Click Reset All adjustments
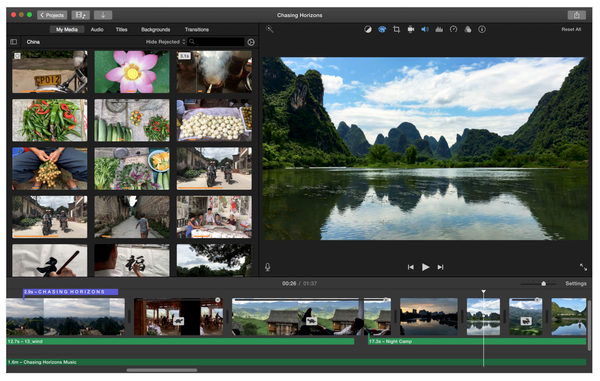Viewport: 600px width, 381px height. pos(571,29)
